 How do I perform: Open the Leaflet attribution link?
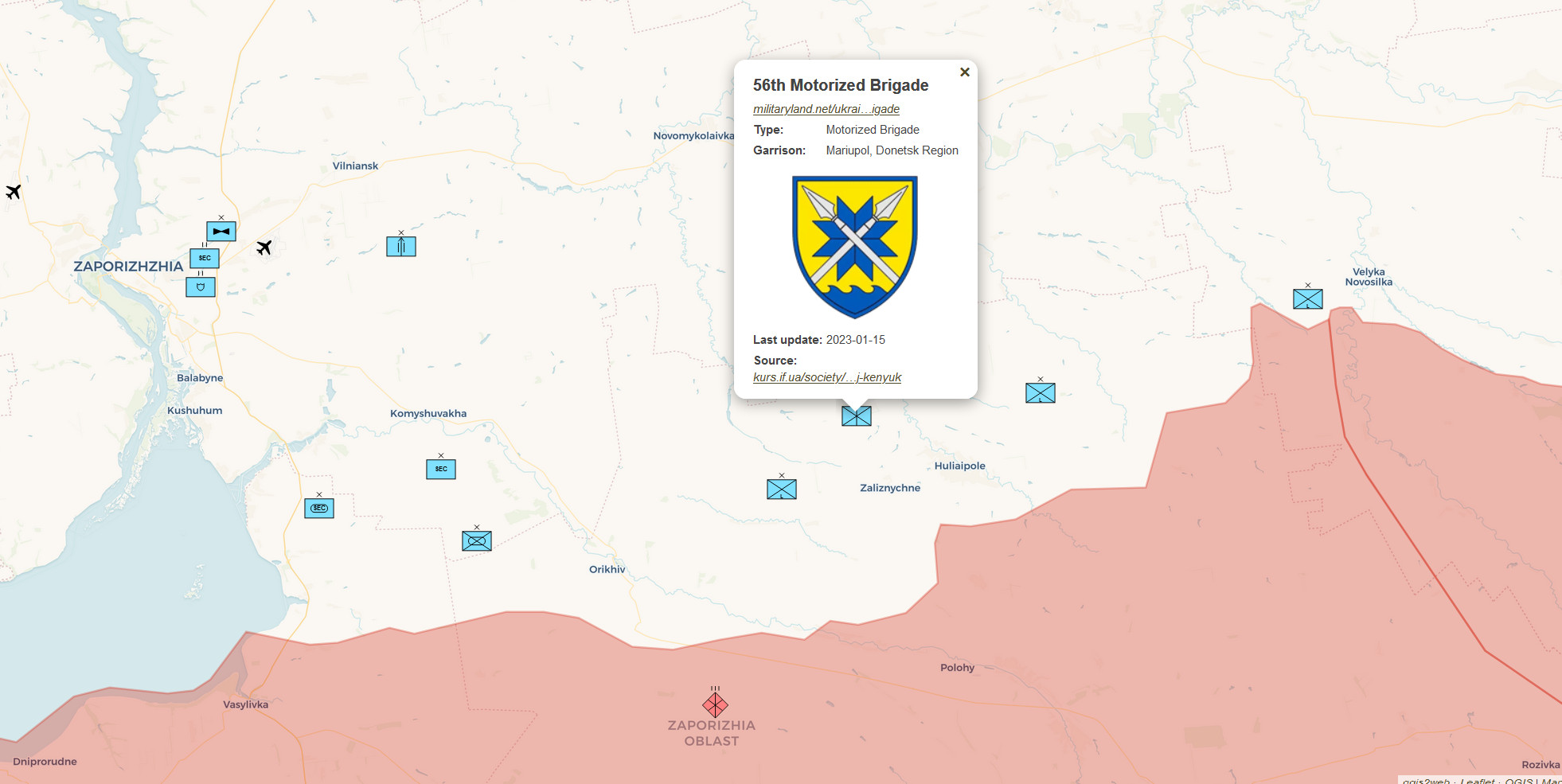1477,780
